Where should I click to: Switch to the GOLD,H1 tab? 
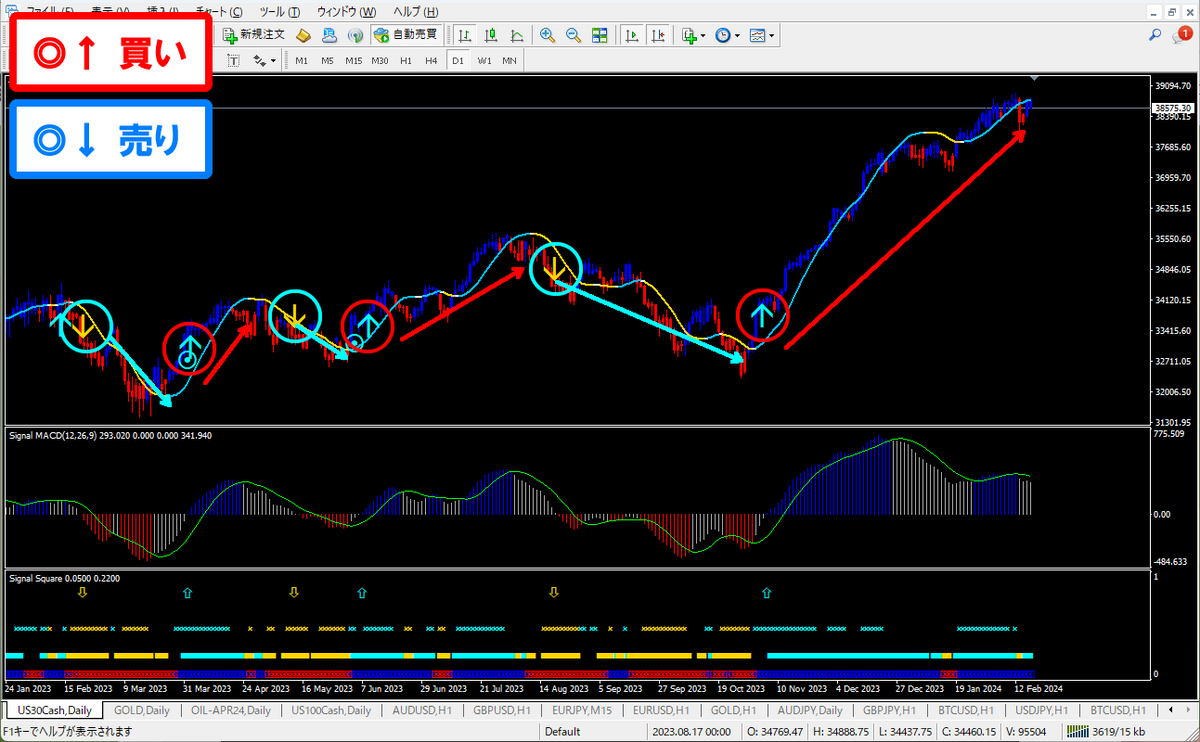(x=732, y=710)
